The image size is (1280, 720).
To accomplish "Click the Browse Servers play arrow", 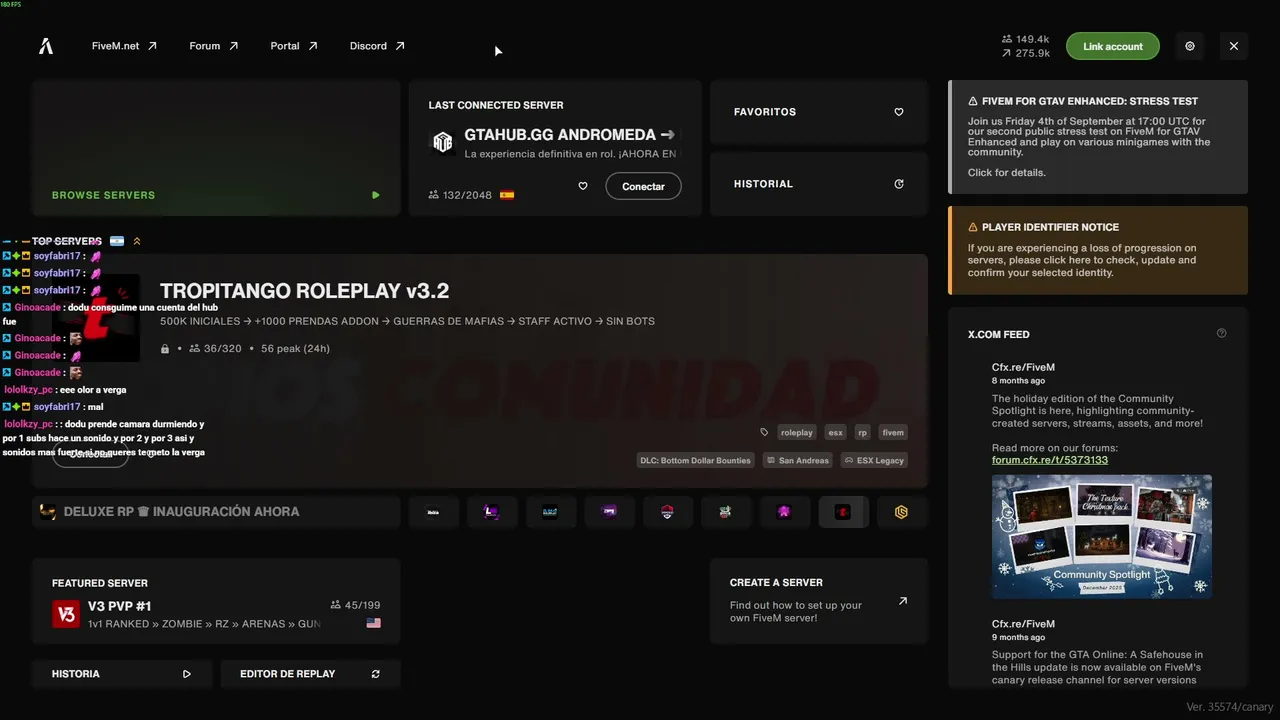I will coord(376,195).
